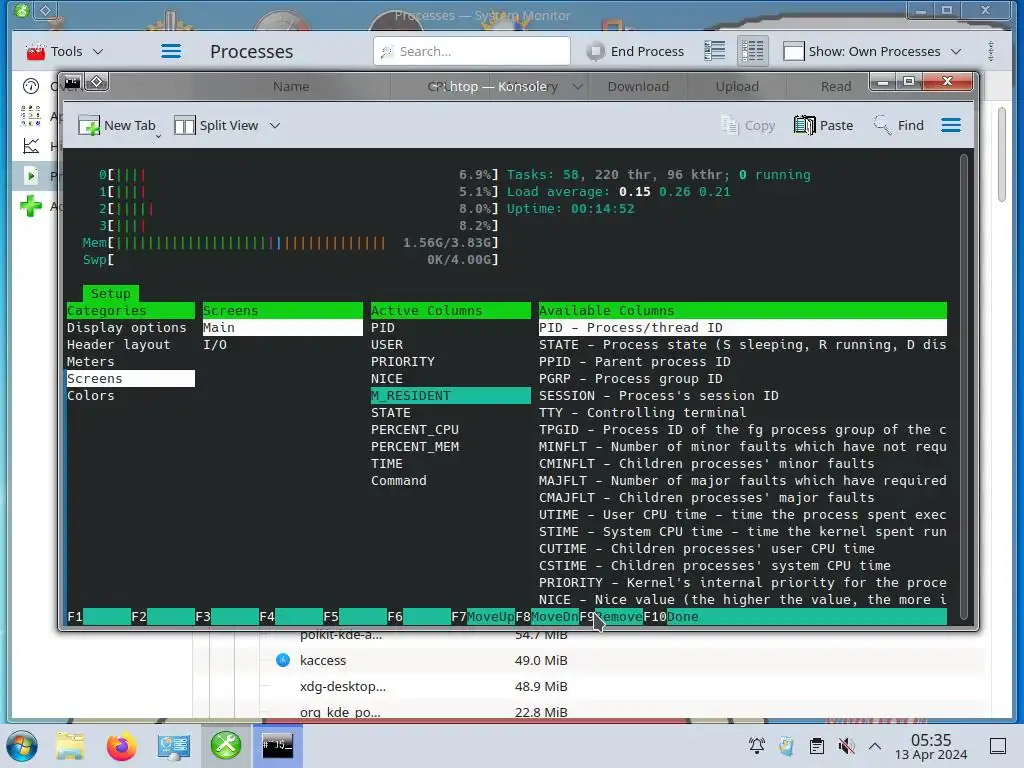Switch to the tree view icon in System Monitor

click(752, 51)
